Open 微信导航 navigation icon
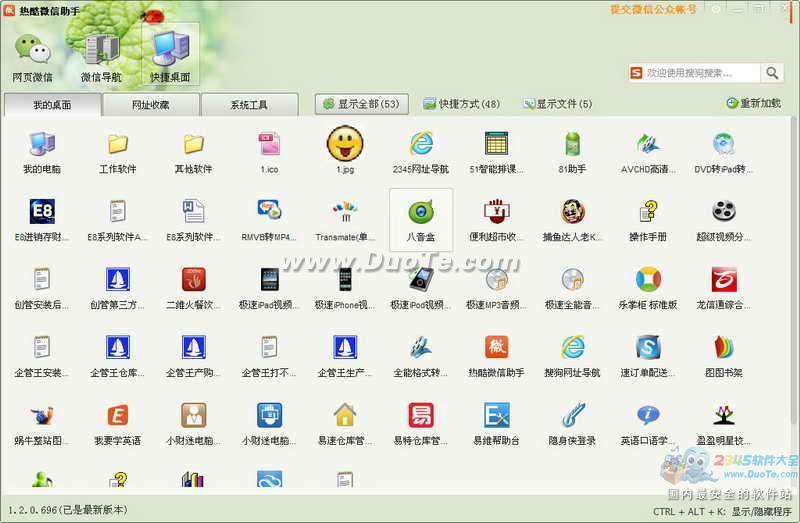The width and height of the screenshot is (800, 523). click(x=101, y=58)
